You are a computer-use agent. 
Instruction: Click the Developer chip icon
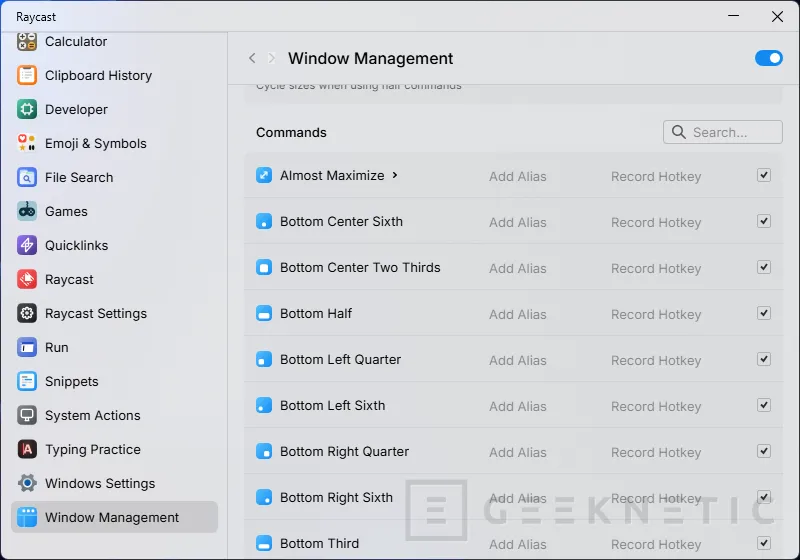(x=27, y=109)
